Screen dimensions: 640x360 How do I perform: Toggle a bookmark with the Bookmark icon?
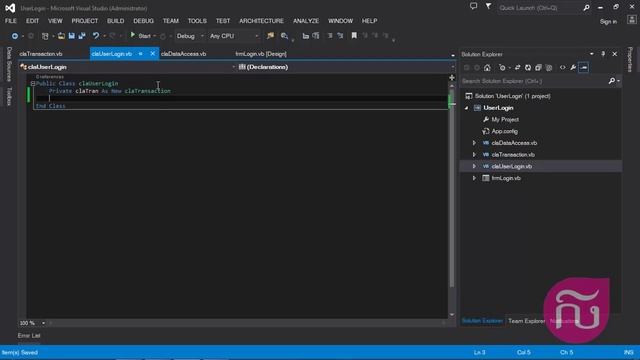point(354,36)
